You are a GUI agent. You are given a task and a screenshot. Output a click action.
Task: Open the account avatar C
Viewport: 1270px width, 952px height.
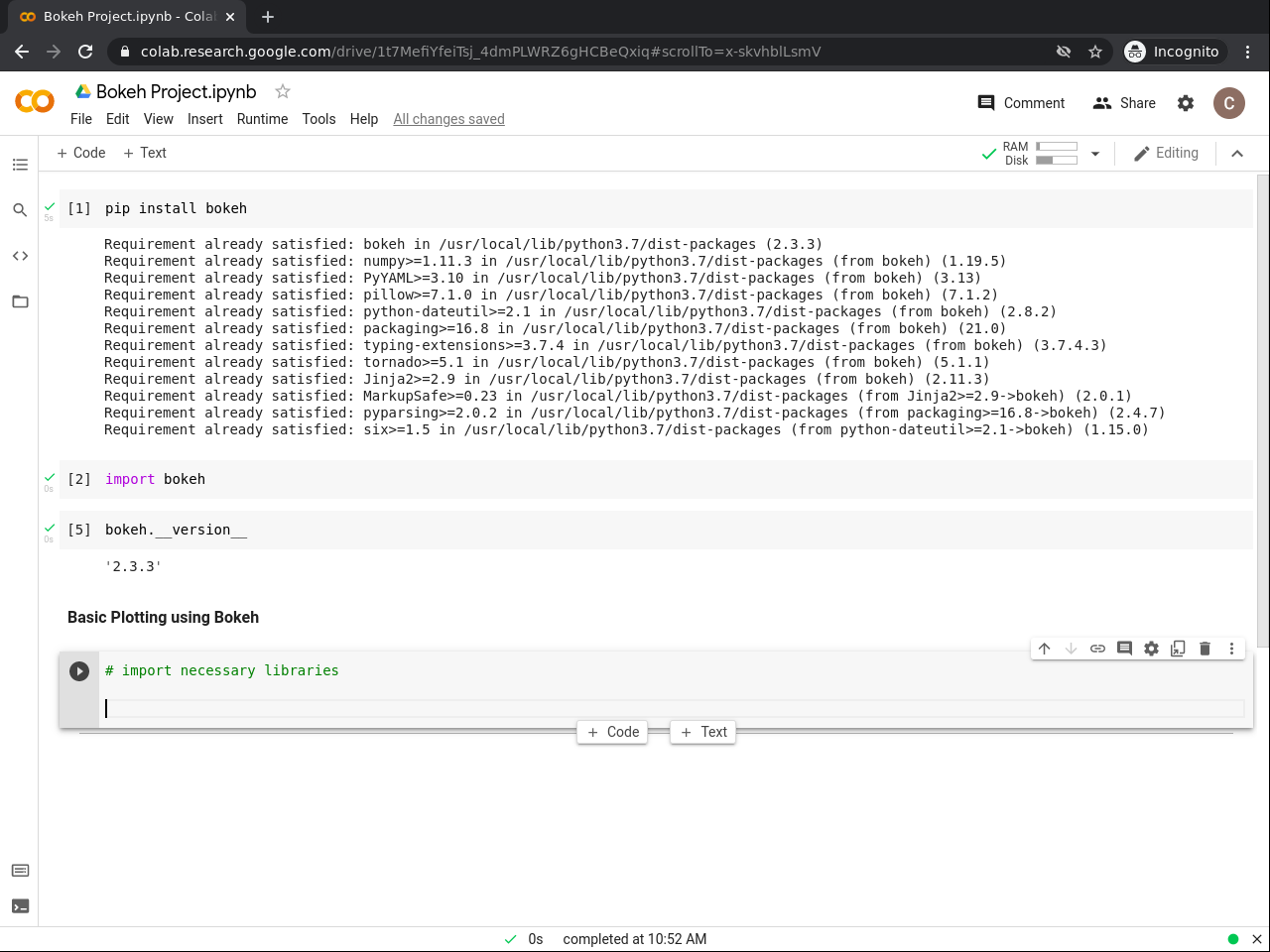[1229, 103]
